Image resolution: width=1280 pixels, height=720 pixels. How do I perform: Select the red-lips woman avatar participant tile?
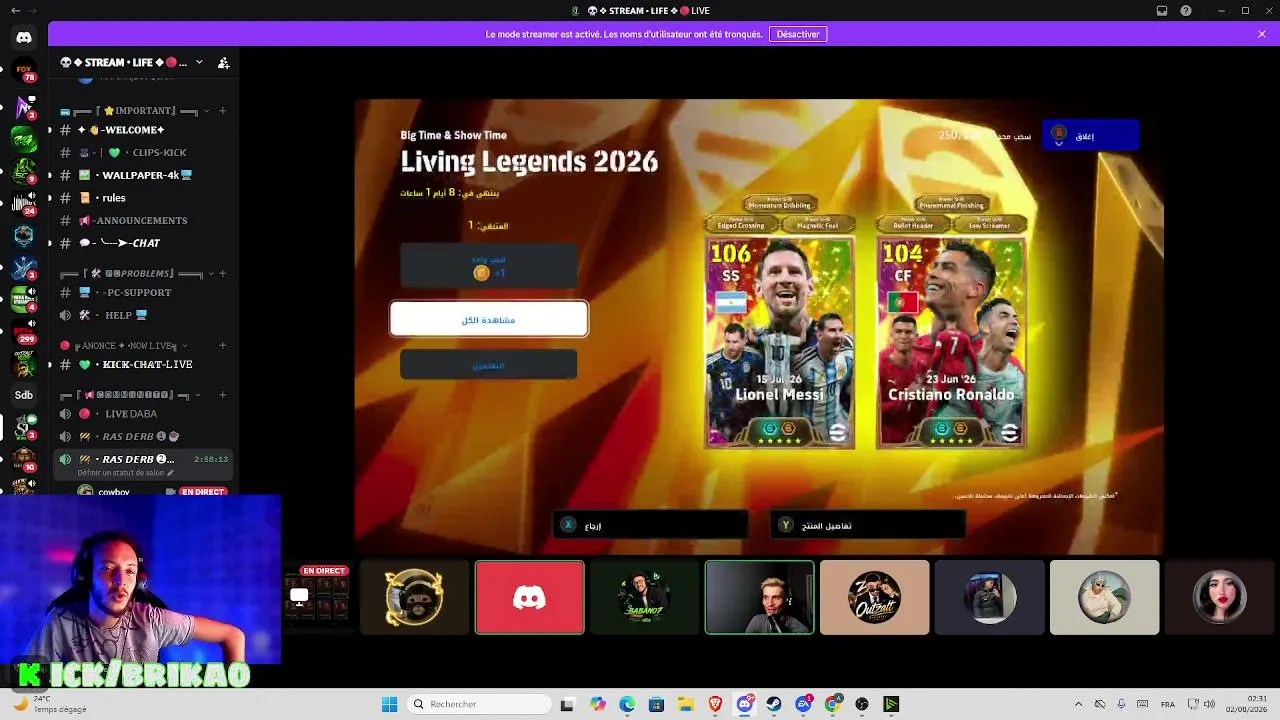click(1220, 597)
